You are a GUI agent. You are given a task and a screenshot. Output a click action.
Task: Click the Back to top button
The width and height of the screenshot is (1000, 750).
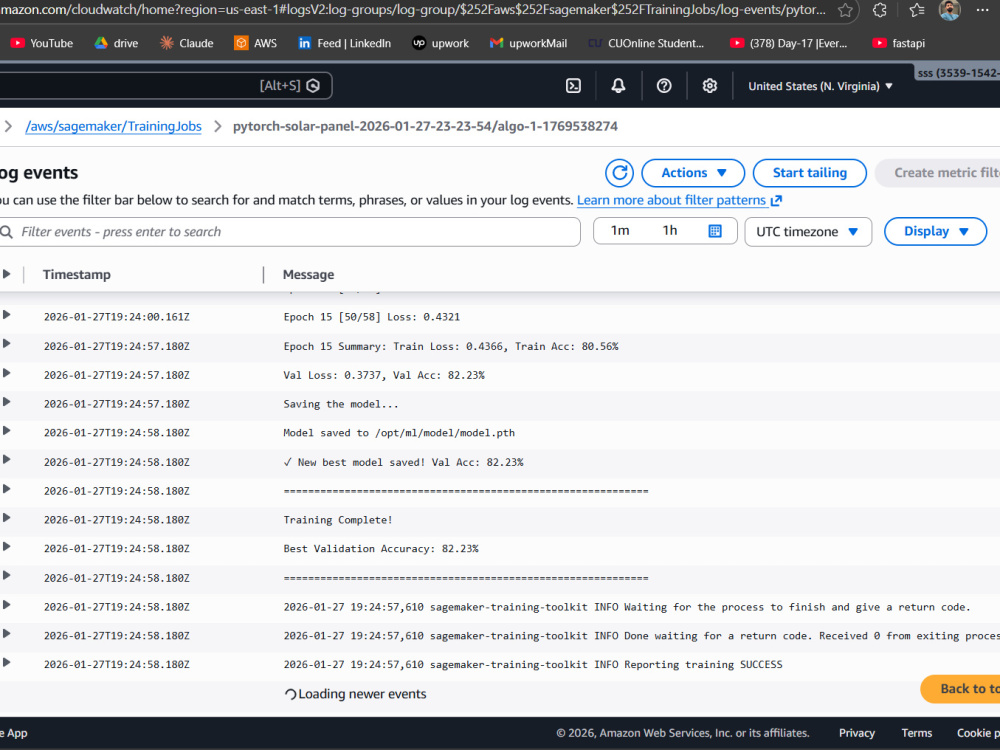tap(960, 689)
